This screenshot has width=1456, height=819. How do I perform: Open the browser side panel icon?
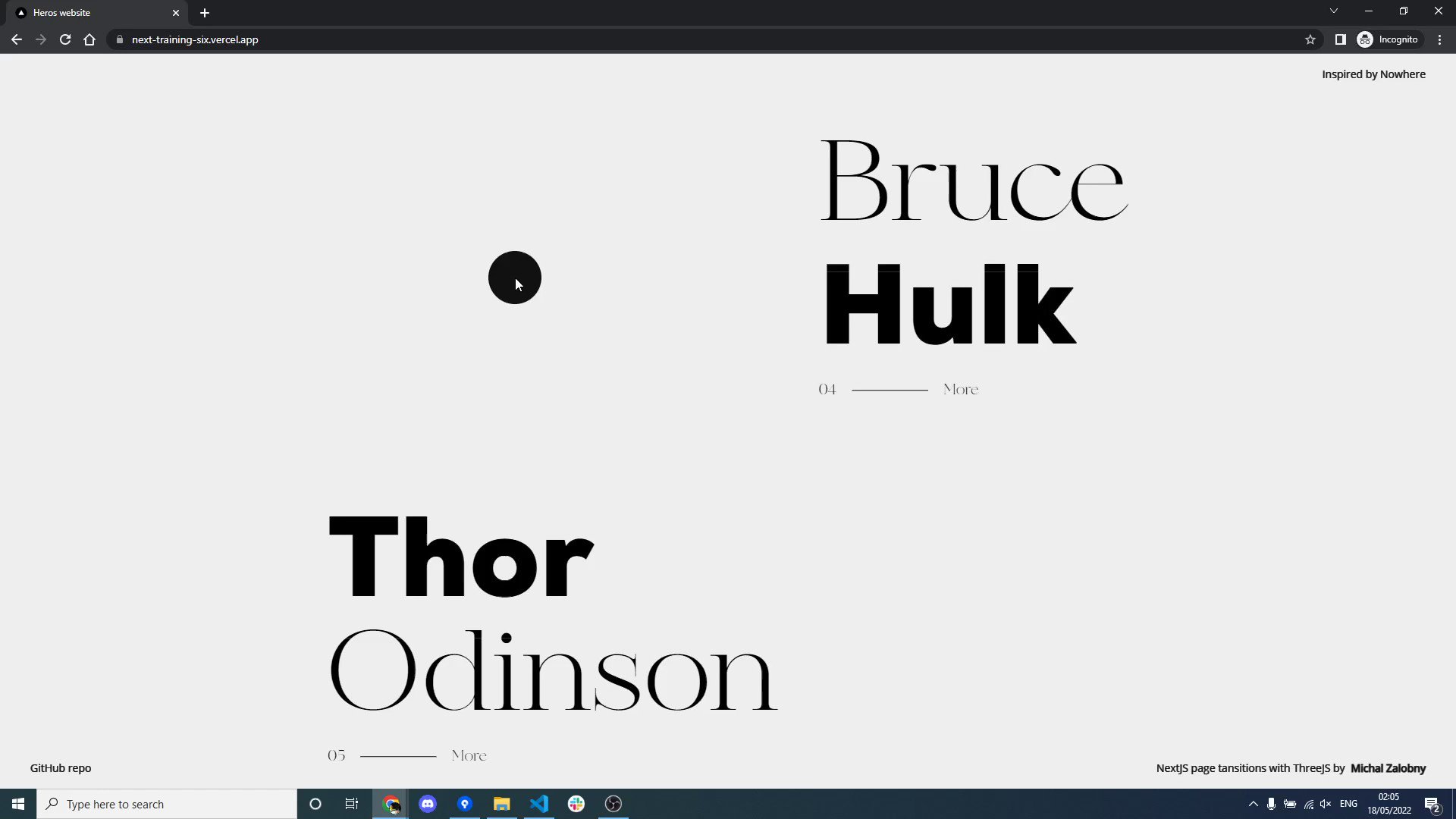(x=1340, y=39)
